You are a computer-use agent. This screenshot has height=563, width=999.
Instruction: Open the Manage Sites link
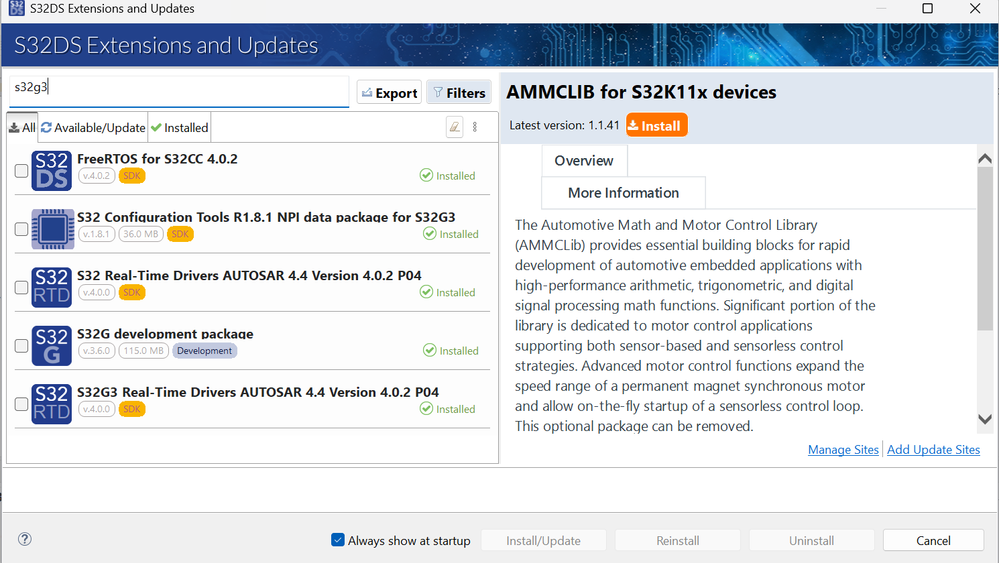843,450
